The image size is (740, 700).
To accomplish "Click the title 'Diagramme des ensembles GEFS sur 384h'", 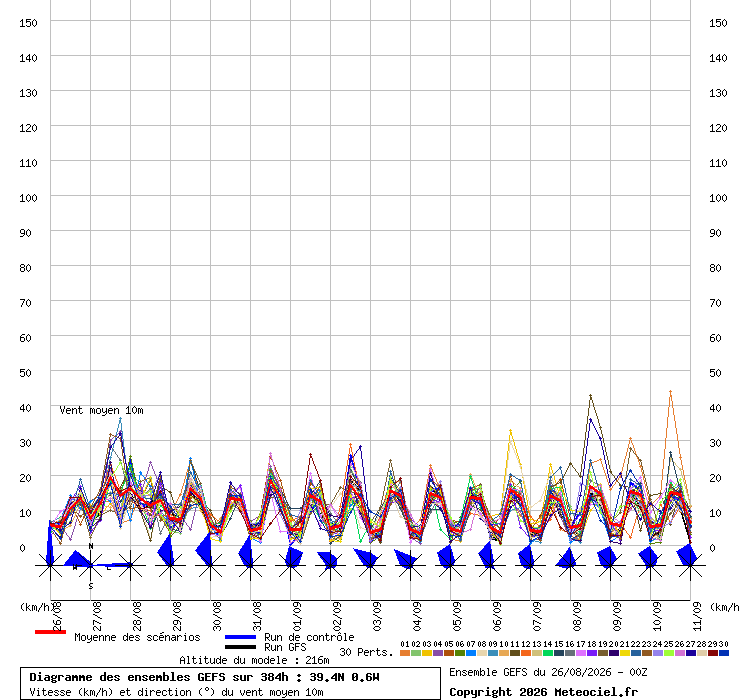I will click(159, 677).
